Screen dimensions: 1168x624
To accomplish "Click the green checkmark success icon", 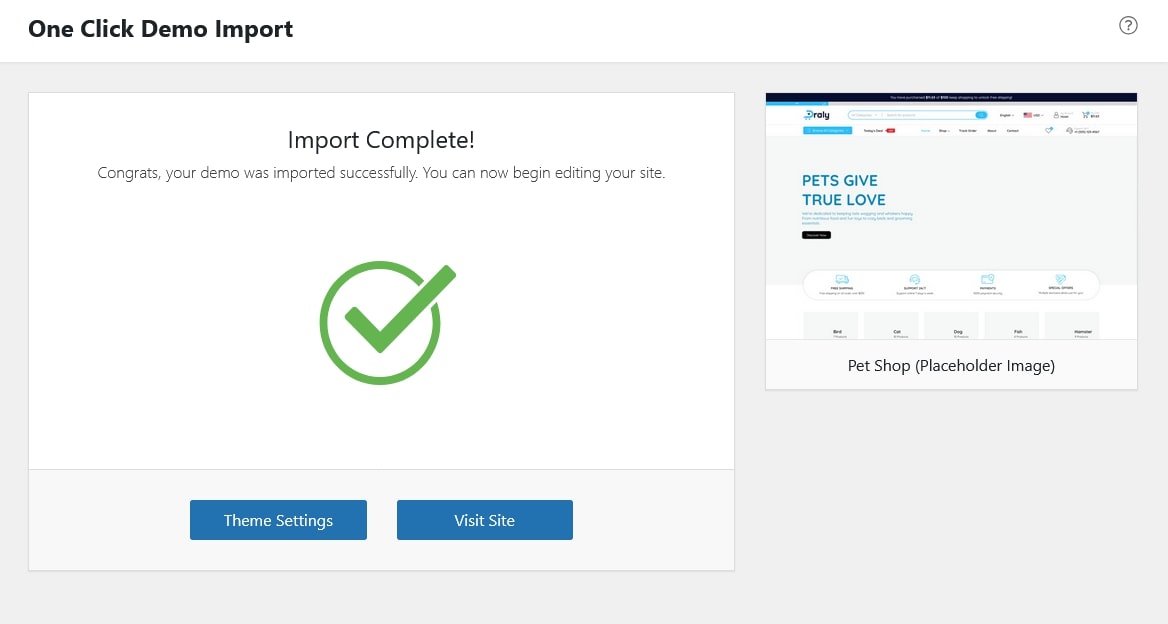I will [385, 322].
